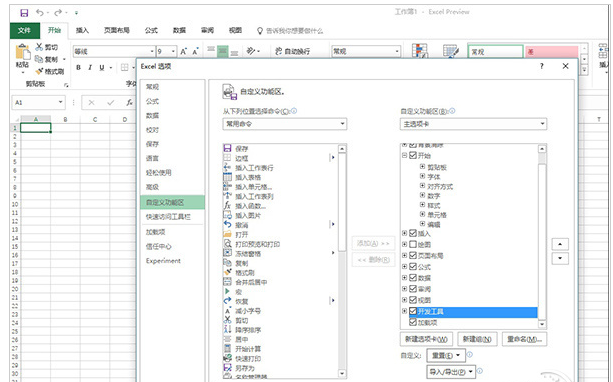This screenshot has height=382, width=613.
Task: Click the Format Painter brush in the ribbon
Action: (39, 71)
